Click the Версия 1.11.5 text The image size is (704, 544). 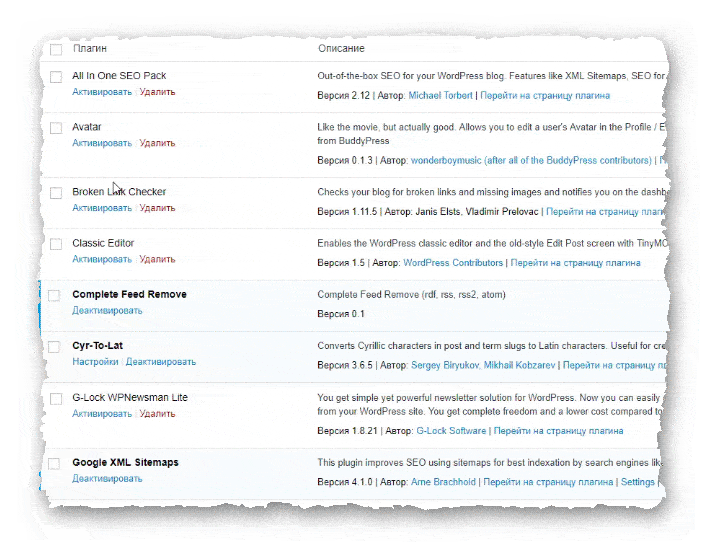click(x=347, y=212)
